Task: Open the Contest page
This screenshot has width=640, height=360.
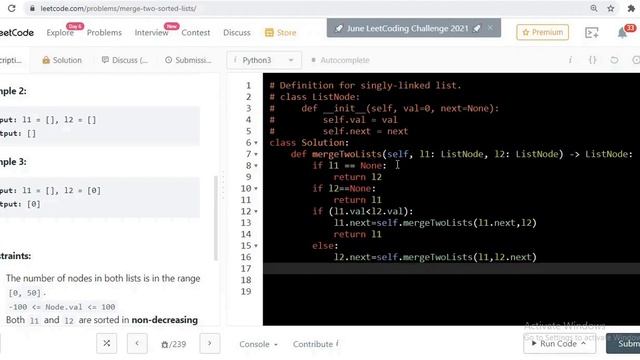Action: pyautogui.click(x=196, y=33)
